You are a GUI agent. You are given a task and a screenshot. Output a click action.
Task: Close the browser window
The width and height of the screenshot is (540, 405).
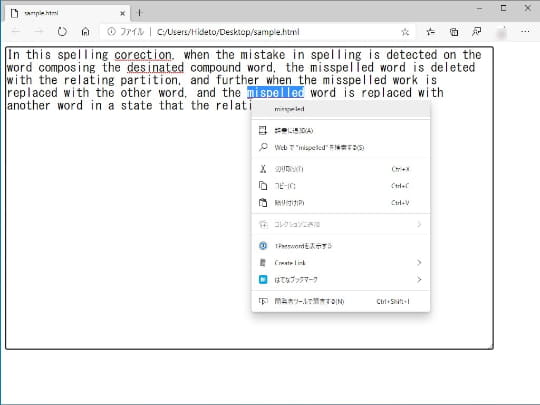pos(527,8)
